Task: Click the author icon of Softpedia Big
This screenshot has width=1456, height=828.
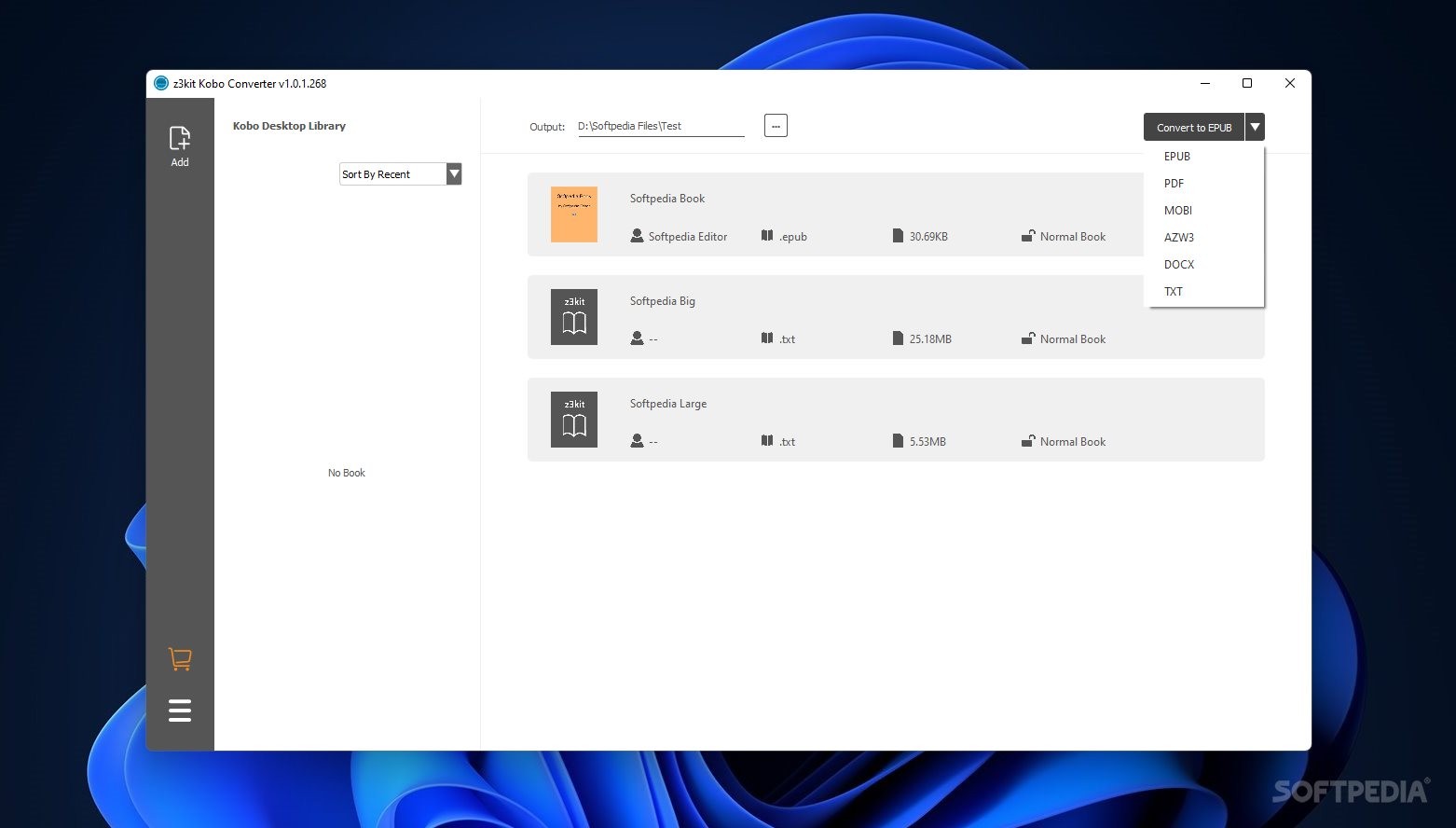Action: (x=637, y=338)
